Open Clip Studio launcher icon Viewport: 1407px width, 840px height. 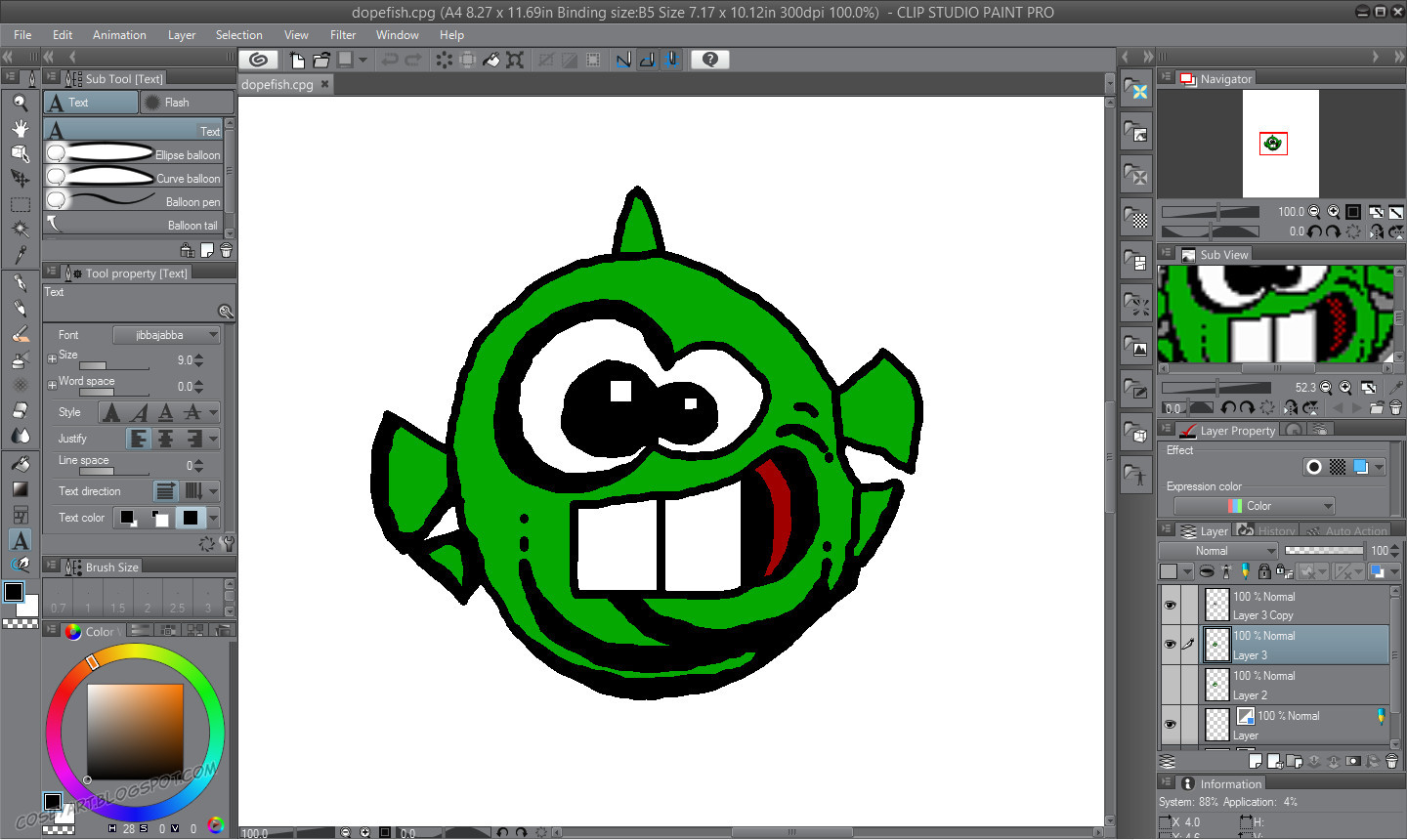click(x=258, y=60)
